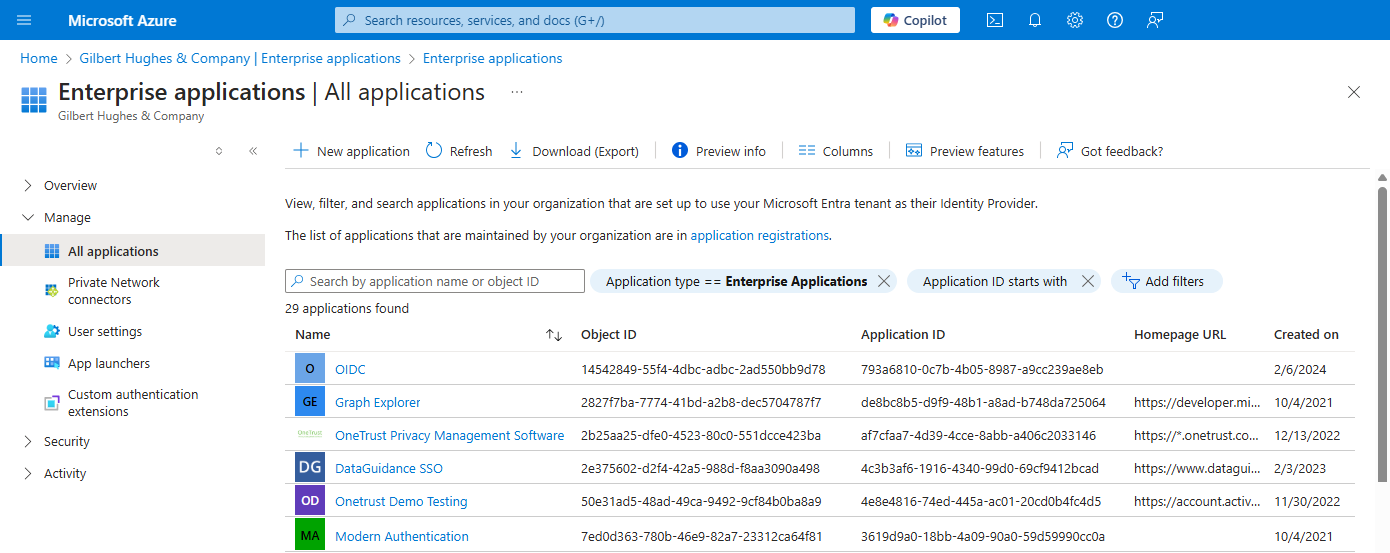Click the search by application name field
This screenshot has height=553, width=1390.
(x=435, y=282)
